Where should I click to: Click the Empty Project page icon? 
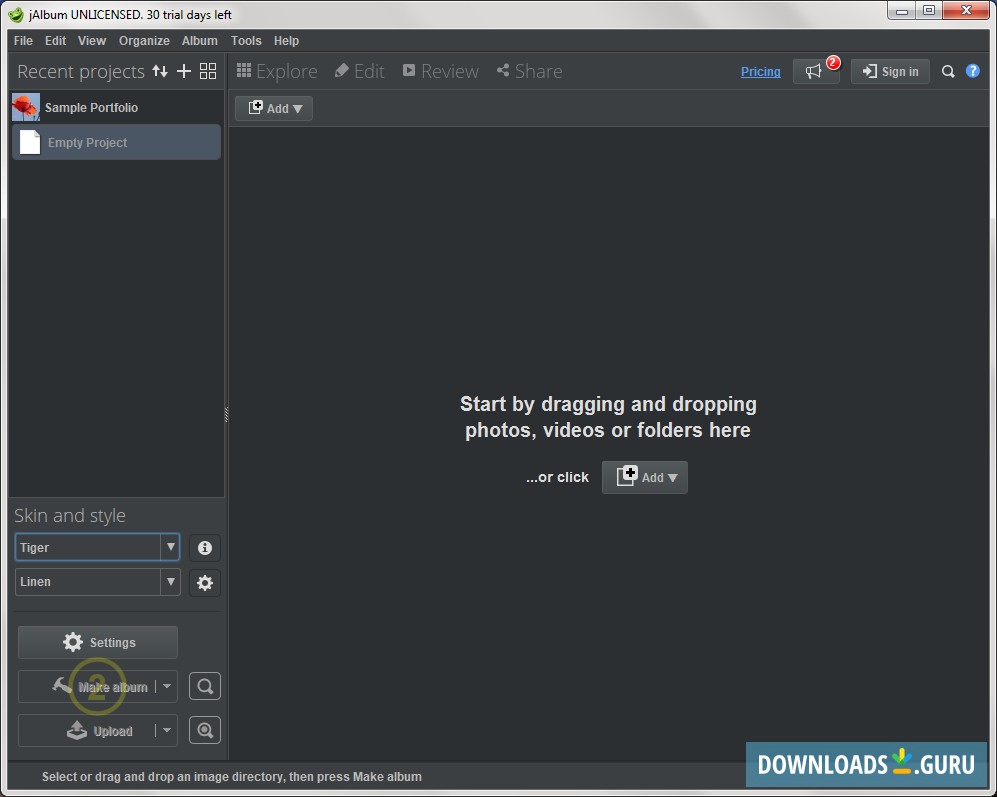coord(30,142)
